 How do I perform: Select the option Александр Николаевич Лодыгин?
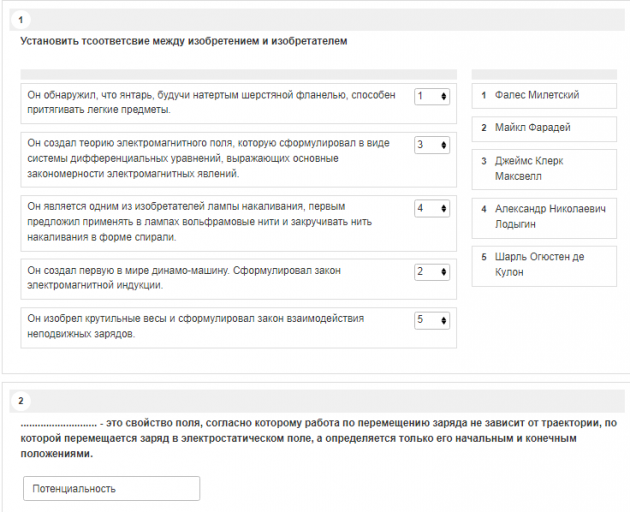pyautogui.click(x=544, y=216)
